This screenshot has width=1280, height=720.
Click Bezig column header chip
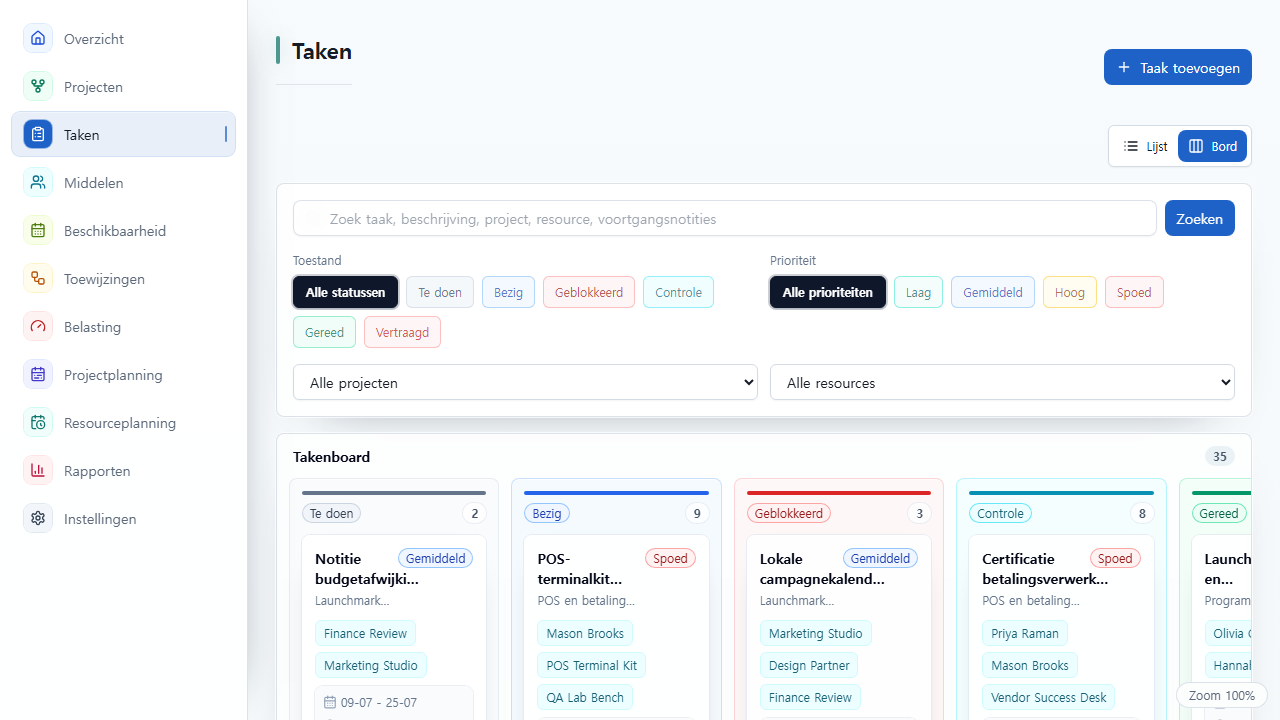pyautogui.click(x=547, y=513)
